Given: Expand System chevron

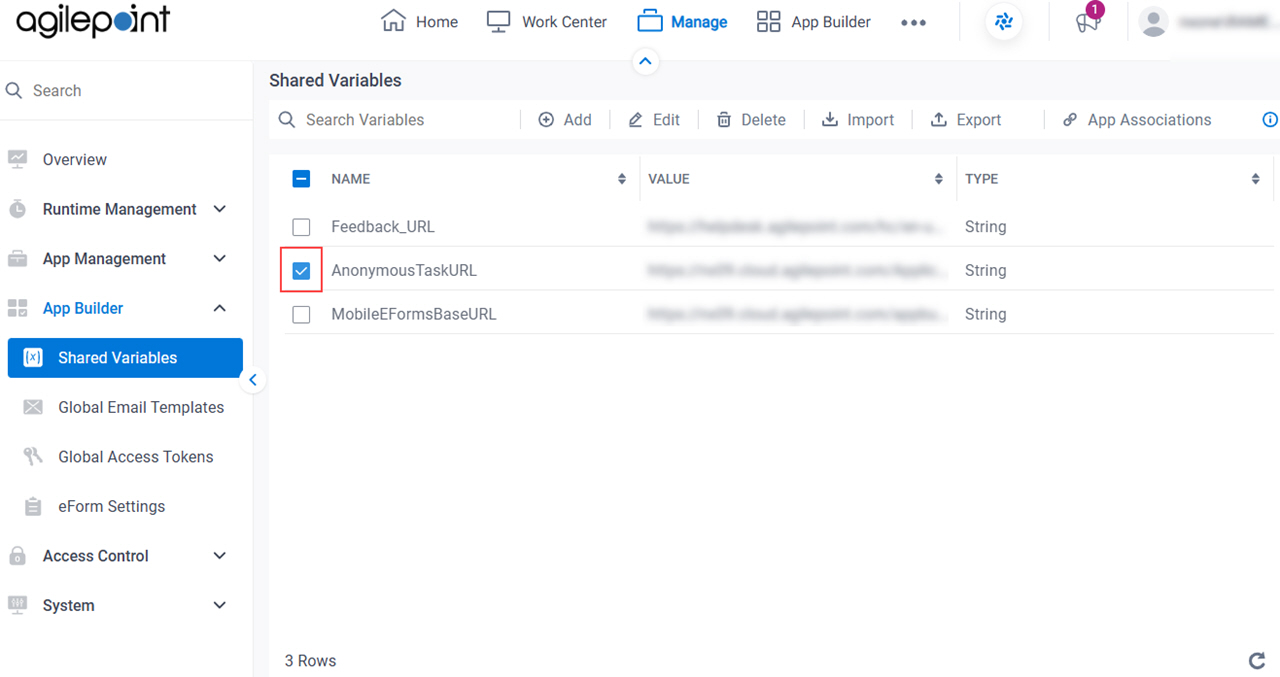Looking at the screenshot, I should pyautogui.click(x=220, y=605).
